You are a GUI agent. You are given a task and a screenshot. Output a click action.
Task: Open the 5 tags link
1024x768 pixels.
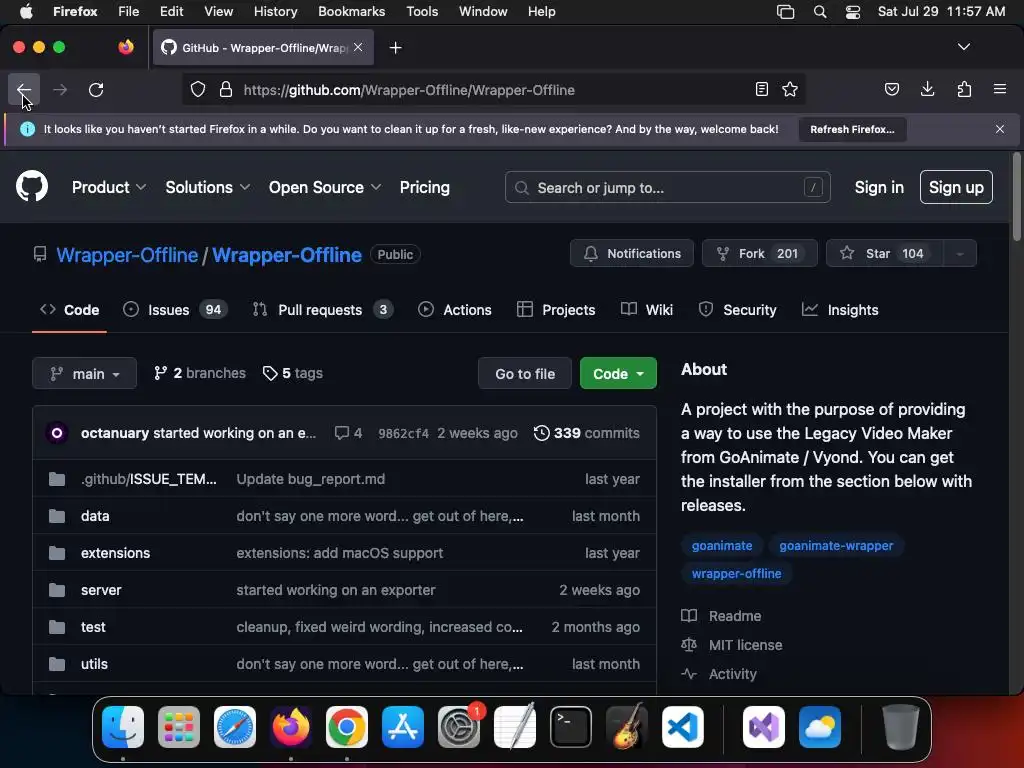pyautogui.click(x=293, y=373)
